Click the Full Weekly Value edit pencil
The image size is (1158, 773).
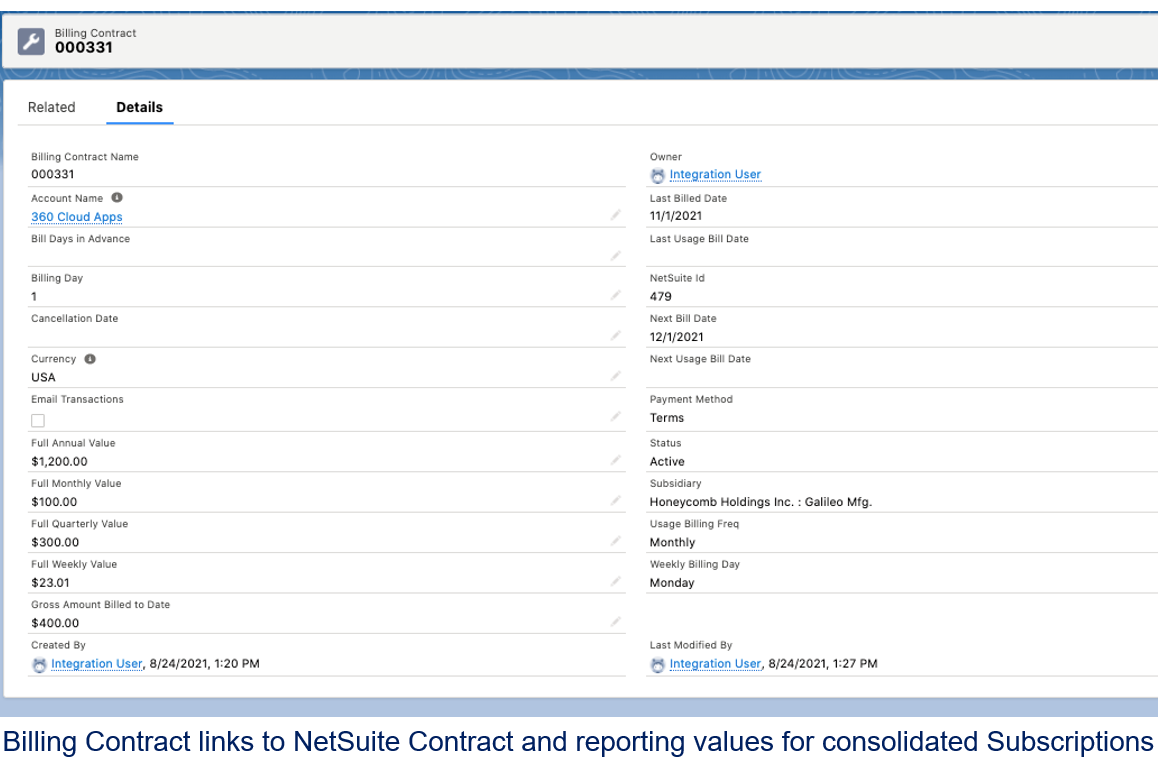(616, 581)
